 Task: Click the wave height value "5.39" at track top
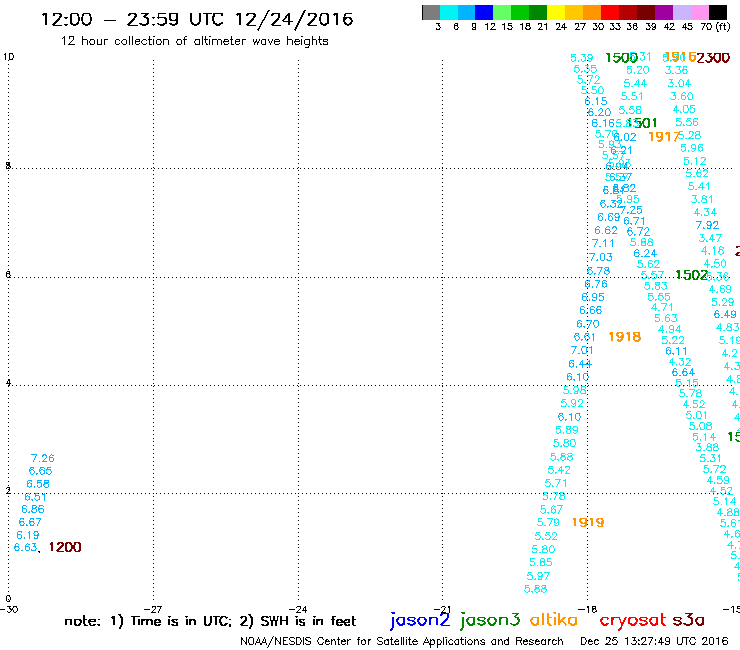[x=581, y=58]
